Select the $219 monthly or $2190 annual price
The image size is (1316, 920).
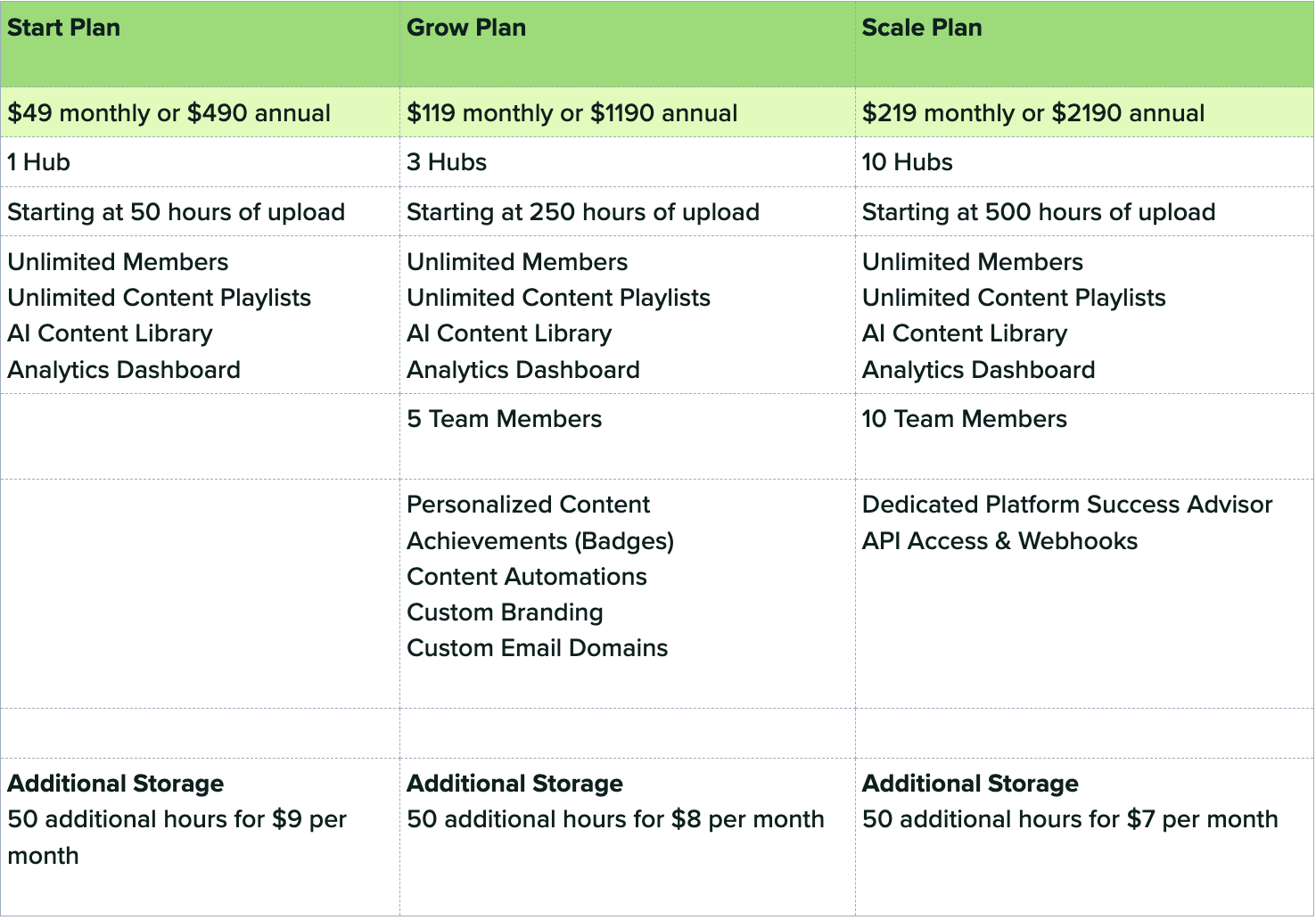point(1033,113)
